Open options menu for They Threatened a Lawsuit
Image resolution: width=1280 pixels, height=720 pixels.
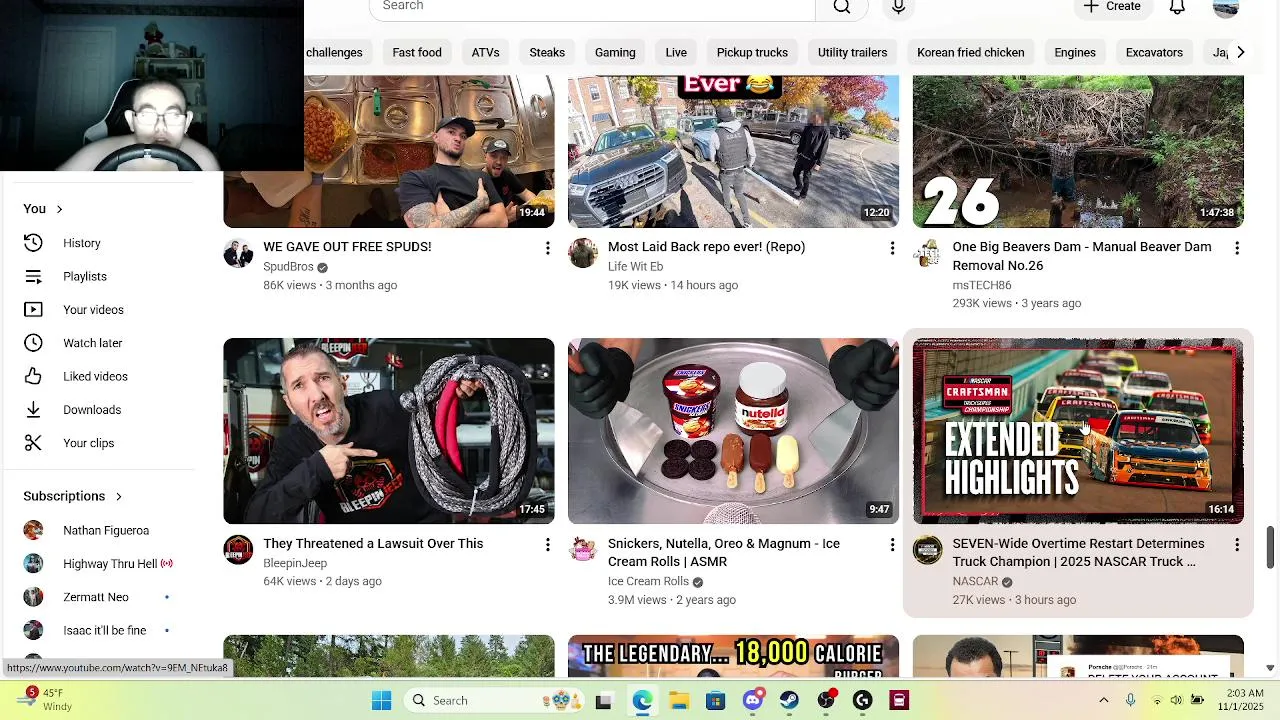pos(547,545)
